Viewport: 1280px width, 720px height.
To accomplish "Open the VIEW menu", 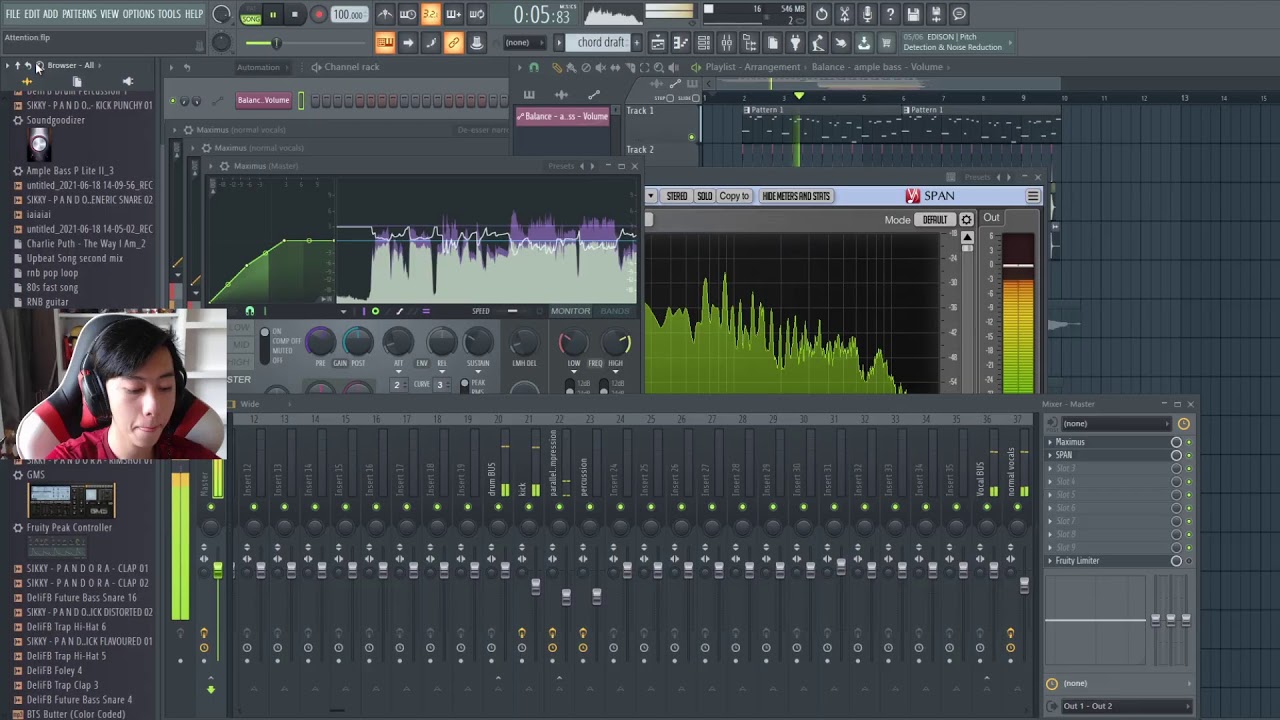I will click(x=109, y=14).
